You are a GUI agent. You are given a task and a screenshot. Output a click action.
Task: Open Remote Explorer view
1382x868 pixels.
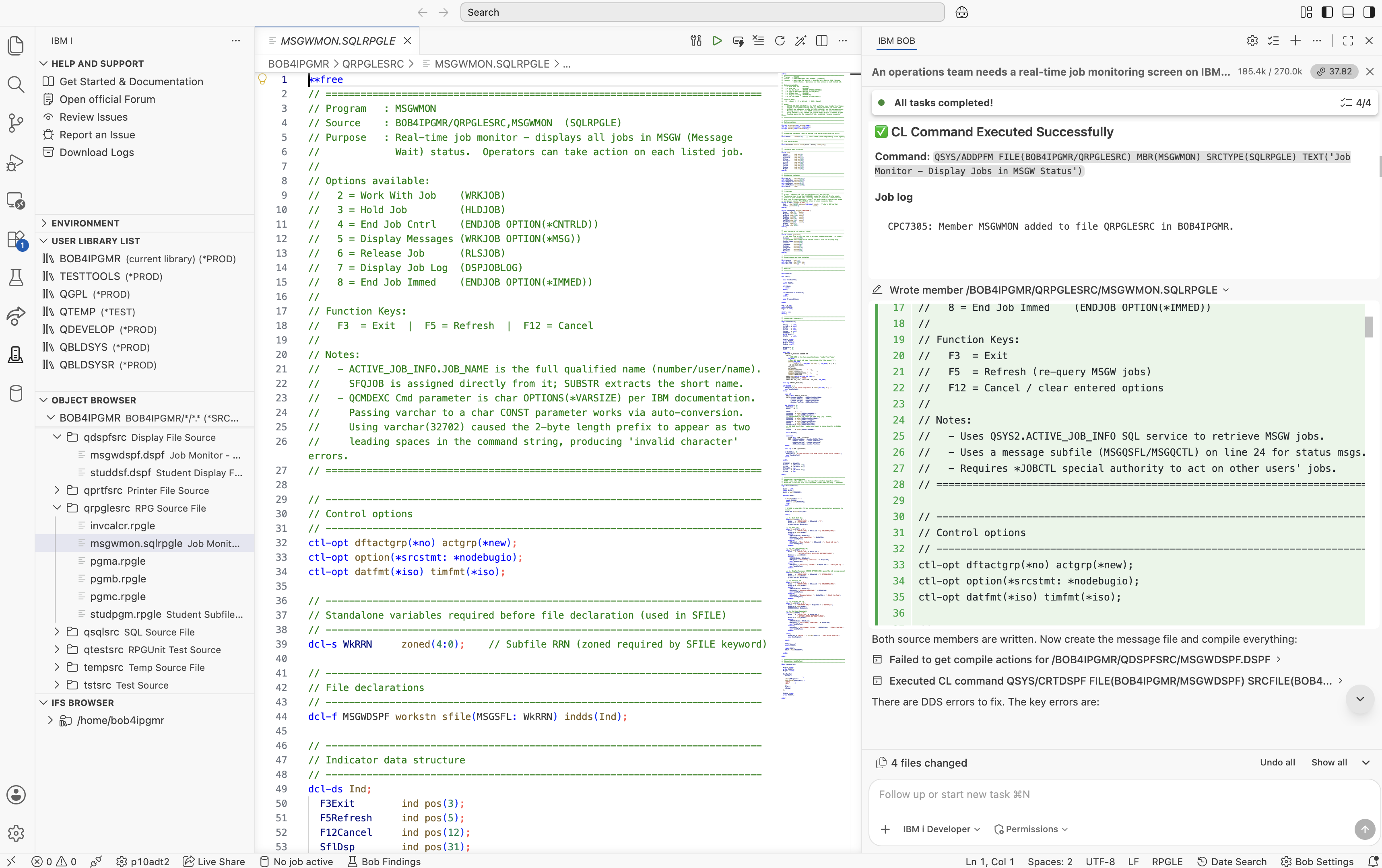(16, 201)
